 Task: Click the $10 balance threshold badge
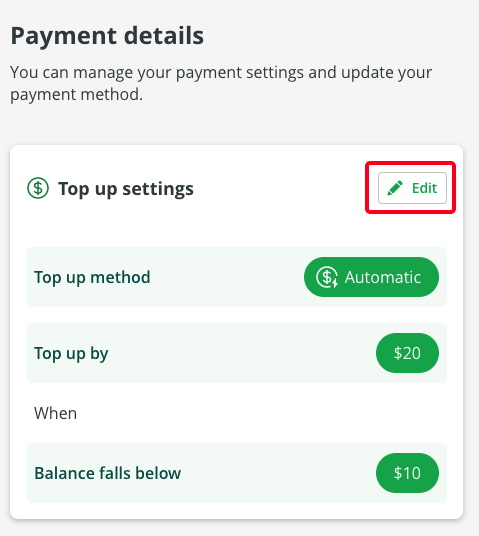tap(407, 473)
